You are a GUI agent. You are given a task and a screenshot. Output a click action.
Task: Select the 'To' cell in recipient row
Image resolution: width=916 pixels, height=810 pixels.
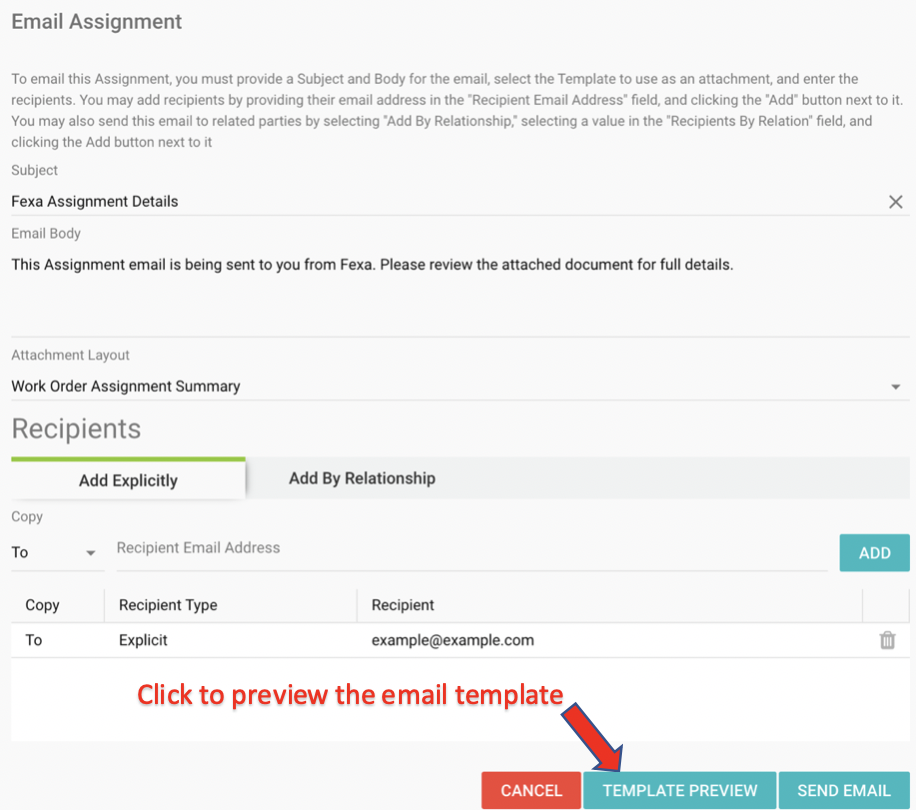point(34,640)
